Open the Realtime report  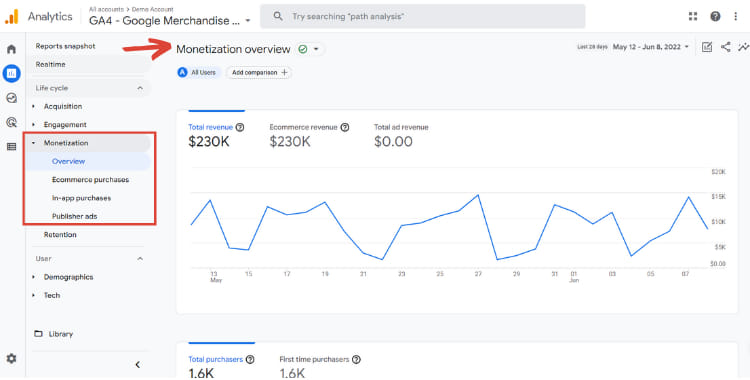pos(50,65)
